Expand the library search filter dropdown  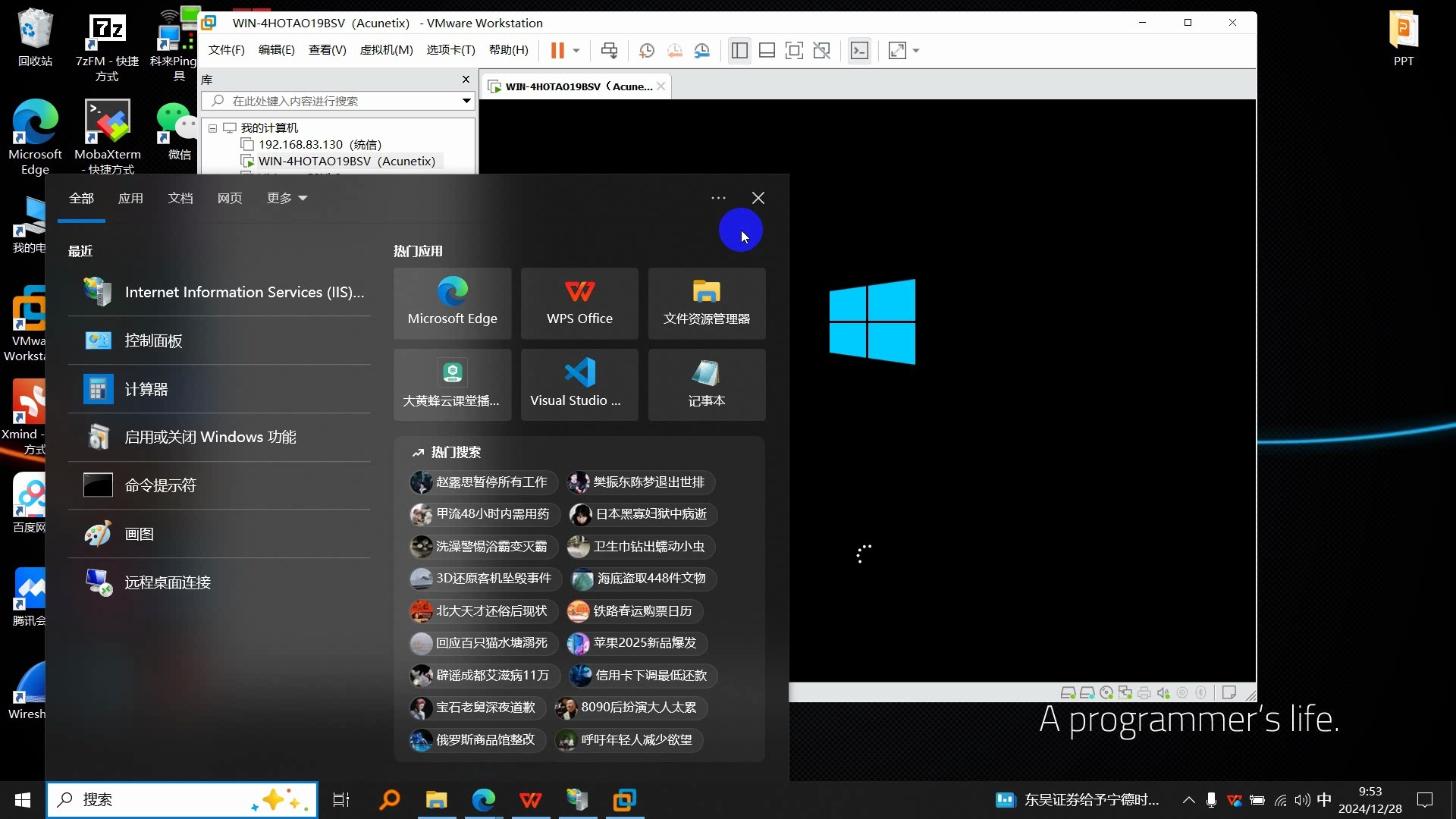(x=466, y=101)
